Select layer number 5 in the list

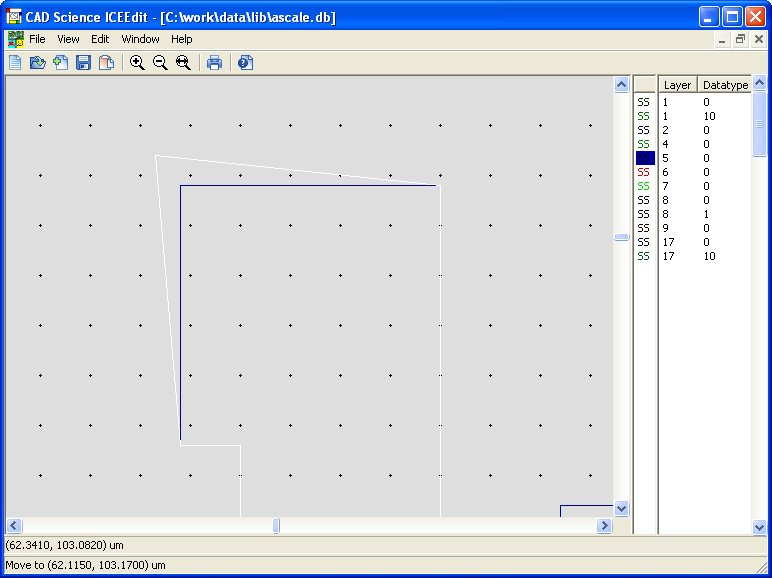665,158
